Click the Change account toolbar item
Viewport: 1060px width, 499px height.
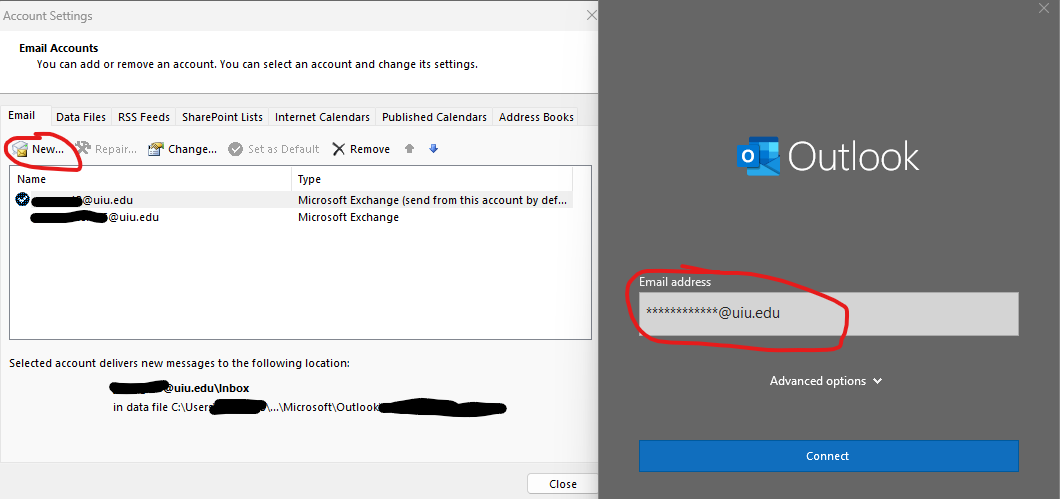183,149
